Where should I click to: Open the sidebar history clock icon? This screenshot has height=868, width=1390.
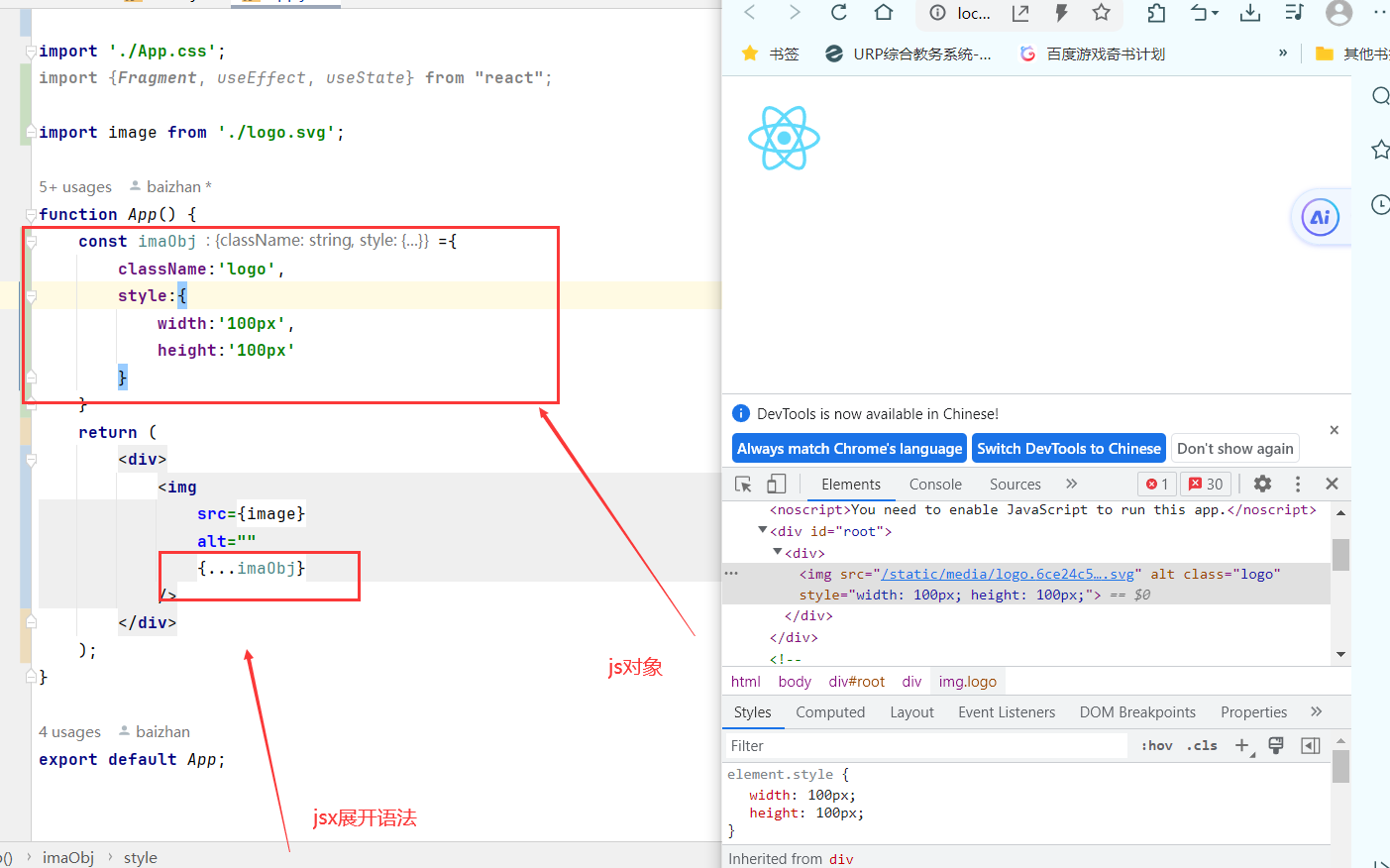(1381, 204)
